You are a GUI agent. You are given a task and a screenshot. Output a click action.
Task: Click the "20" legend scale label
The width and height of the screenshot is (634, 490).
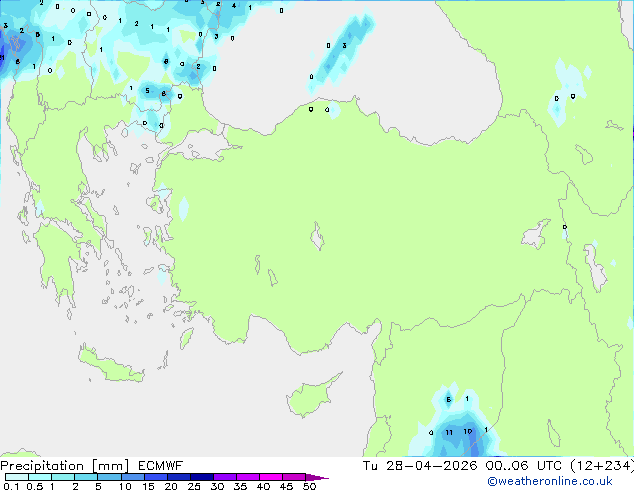[x=171, y=486]
